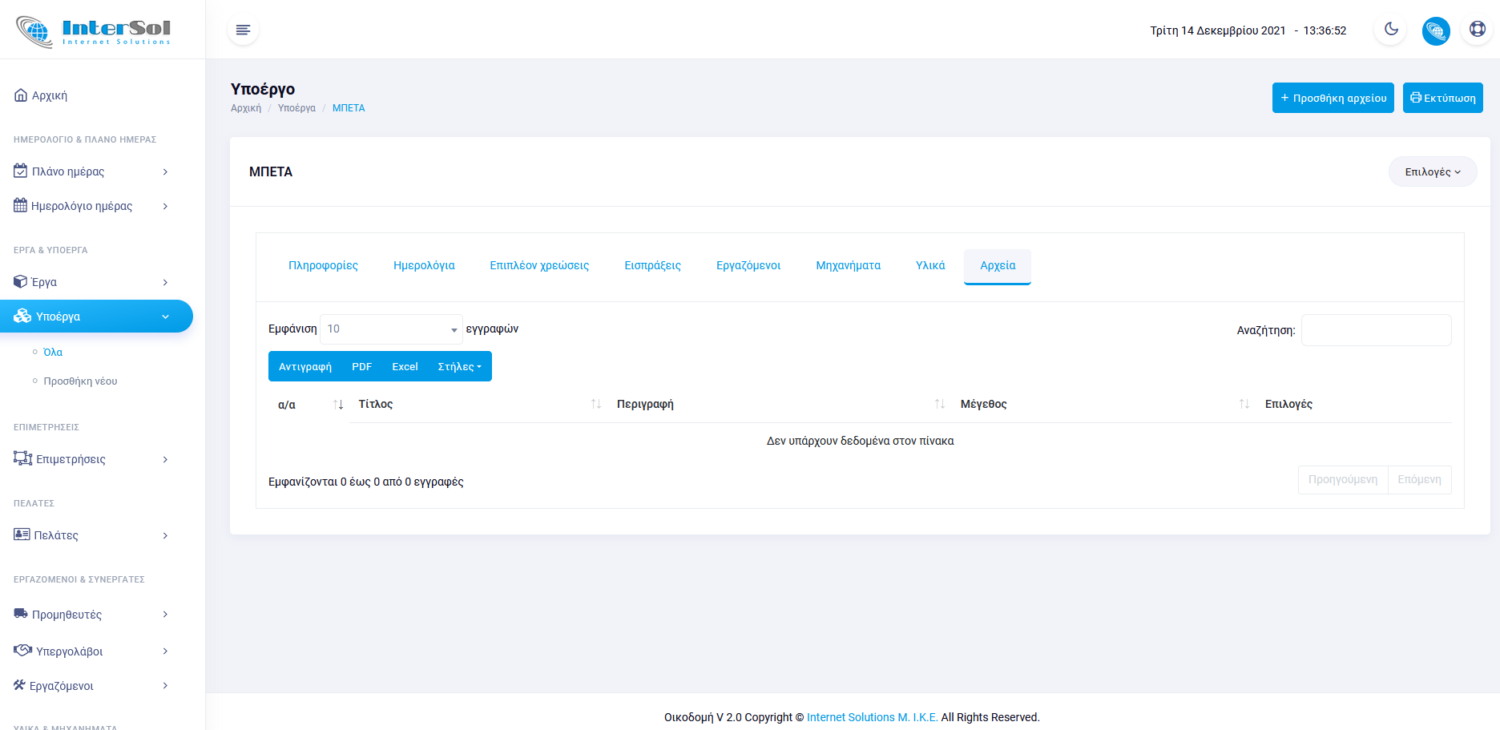Image resolution: width=1500 pixels, height=730 pixels.
Task: Open the user avatar icon in header
Action: click(x=1435, y=30)
